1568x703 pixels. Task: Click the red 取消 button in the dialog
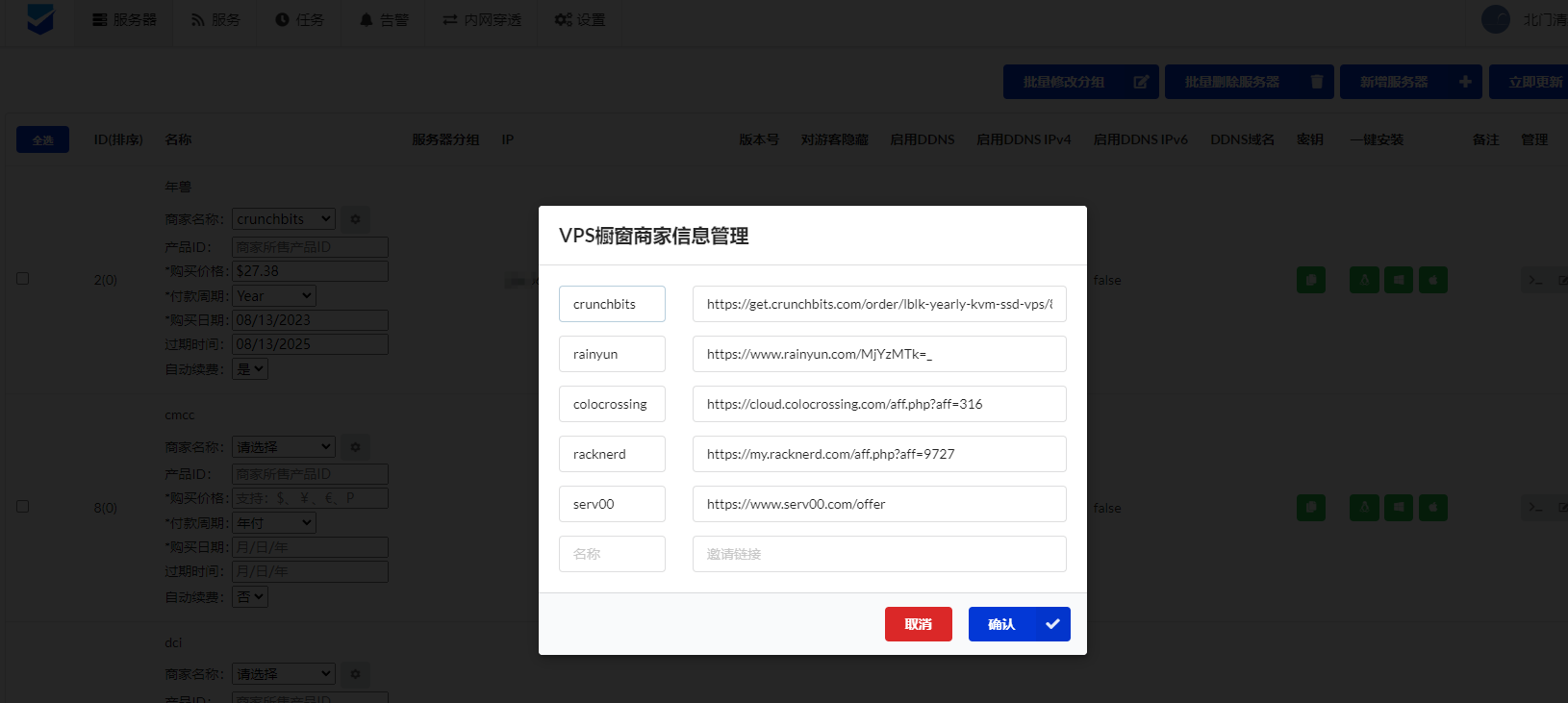[919, 624]
